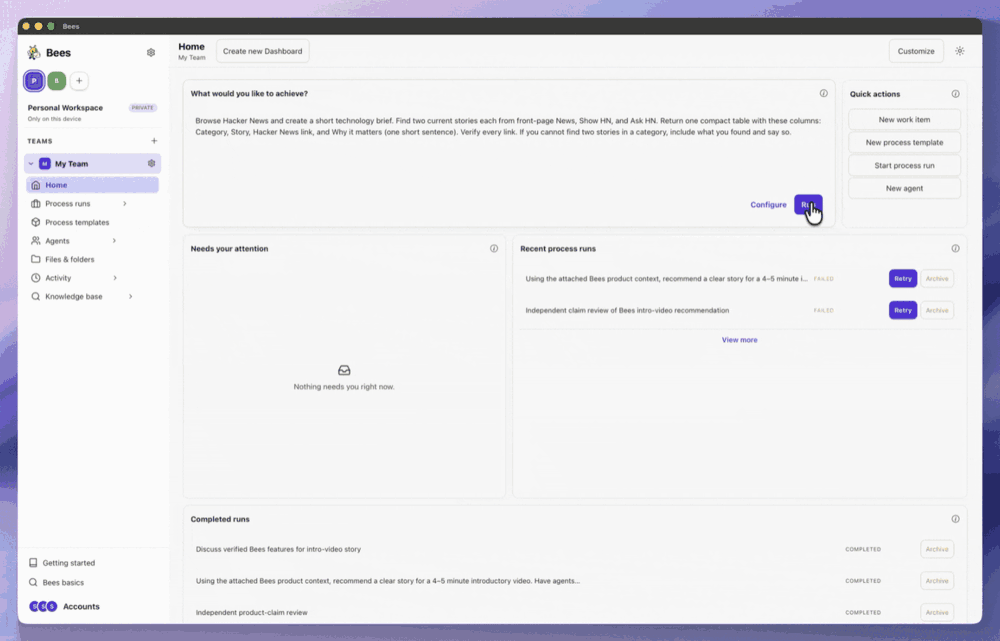This screenshot has height=641, width=1000.
Task: Select the purple P workspace avatar
Action: (34, 81)
